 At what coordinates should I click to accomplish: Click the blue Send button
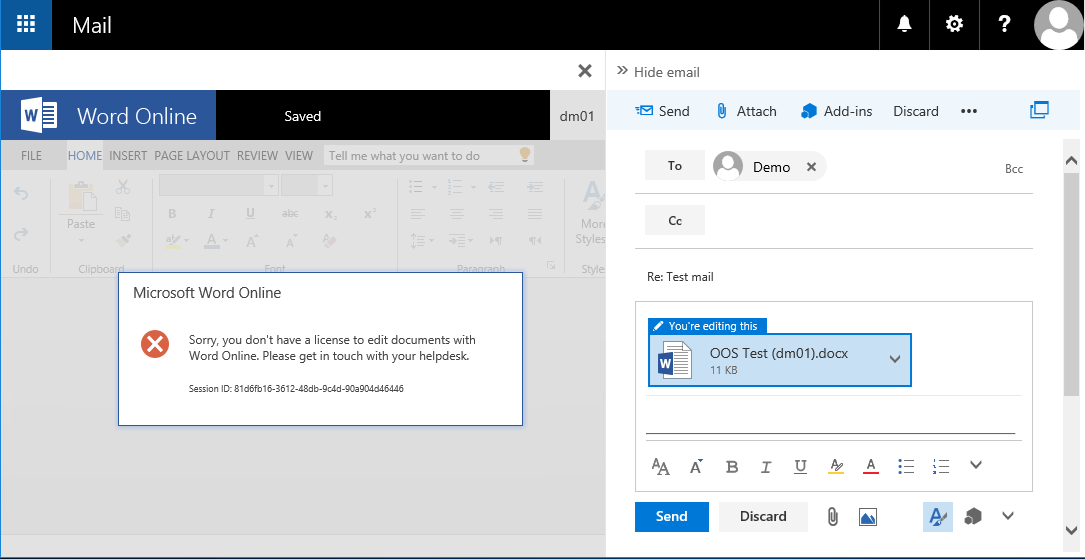(672, 517)
